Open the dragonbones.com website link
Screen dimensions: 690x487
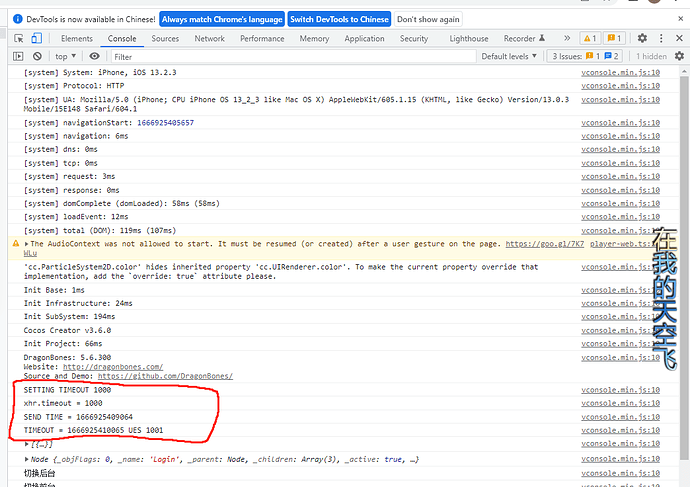pos(113,366)
